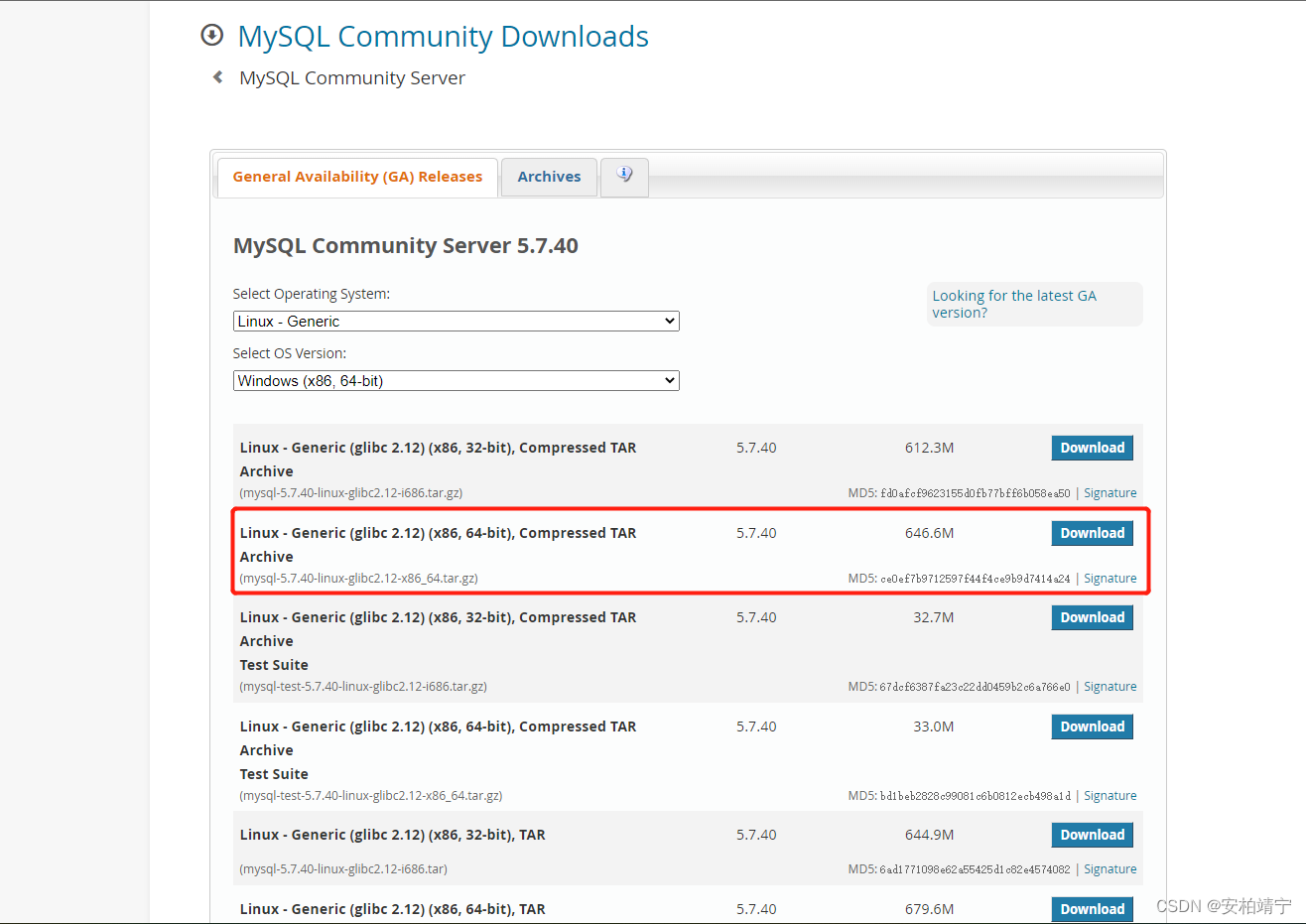Screen dimensions: 1306x924
Task: Open Signature for mysql-5.7.40-linux-glibc2.12-i686.tar.gz
Action: [x=1110, y=493]
